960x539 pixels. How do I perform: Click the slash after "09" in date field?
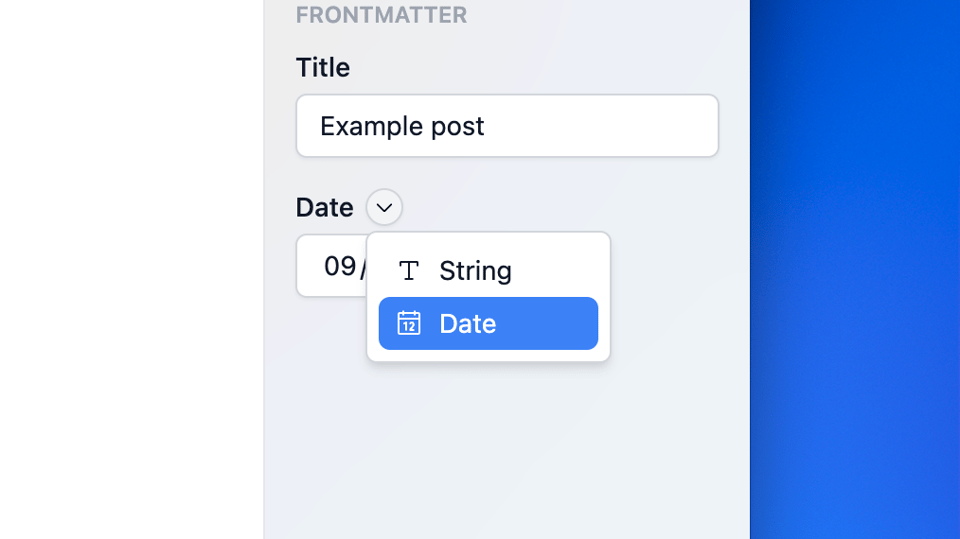[363, 268]
